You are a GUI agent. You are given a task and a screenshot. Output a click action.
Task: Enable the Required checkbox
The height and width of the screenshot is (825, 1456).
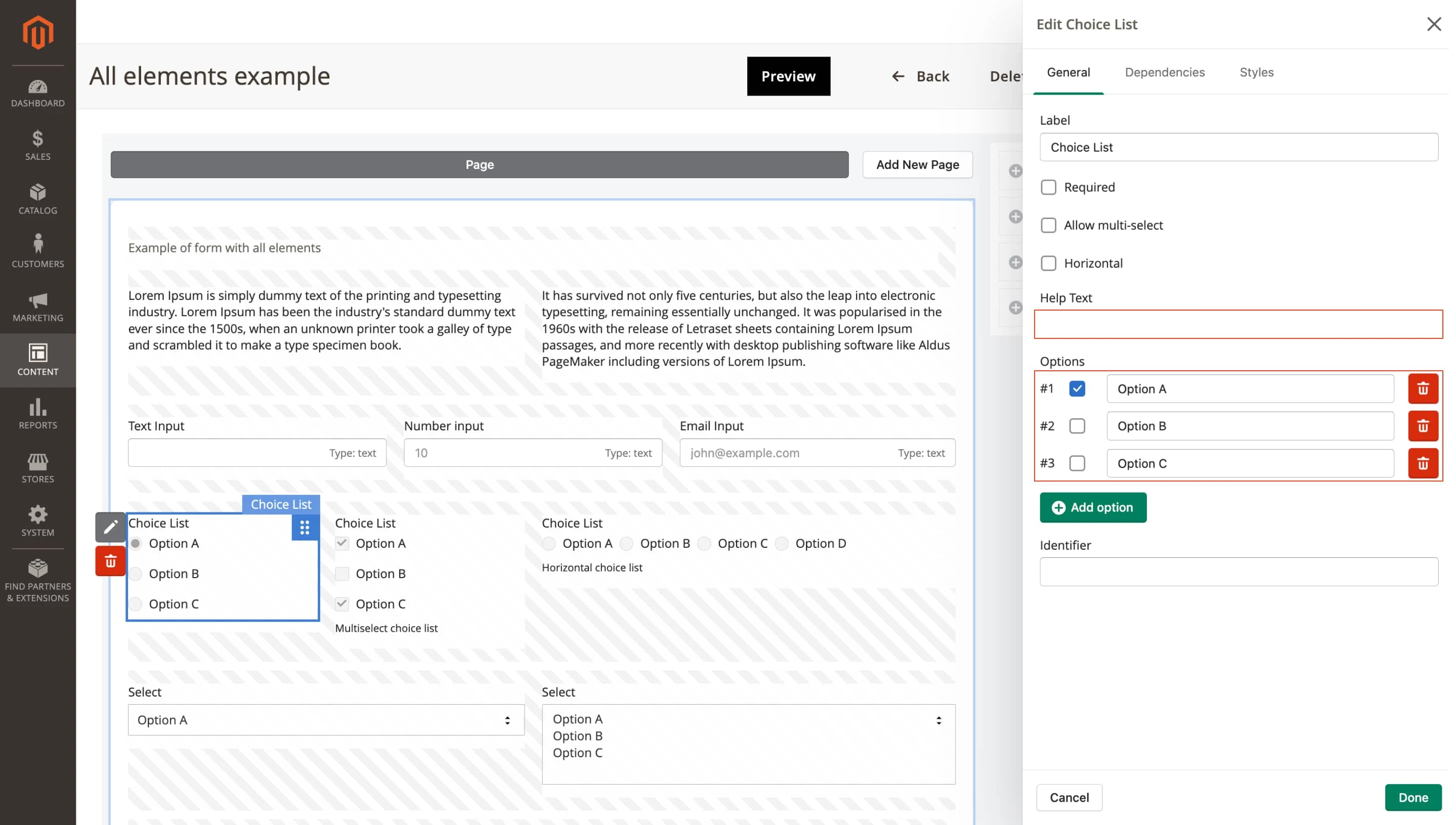tap(1048, 188)
